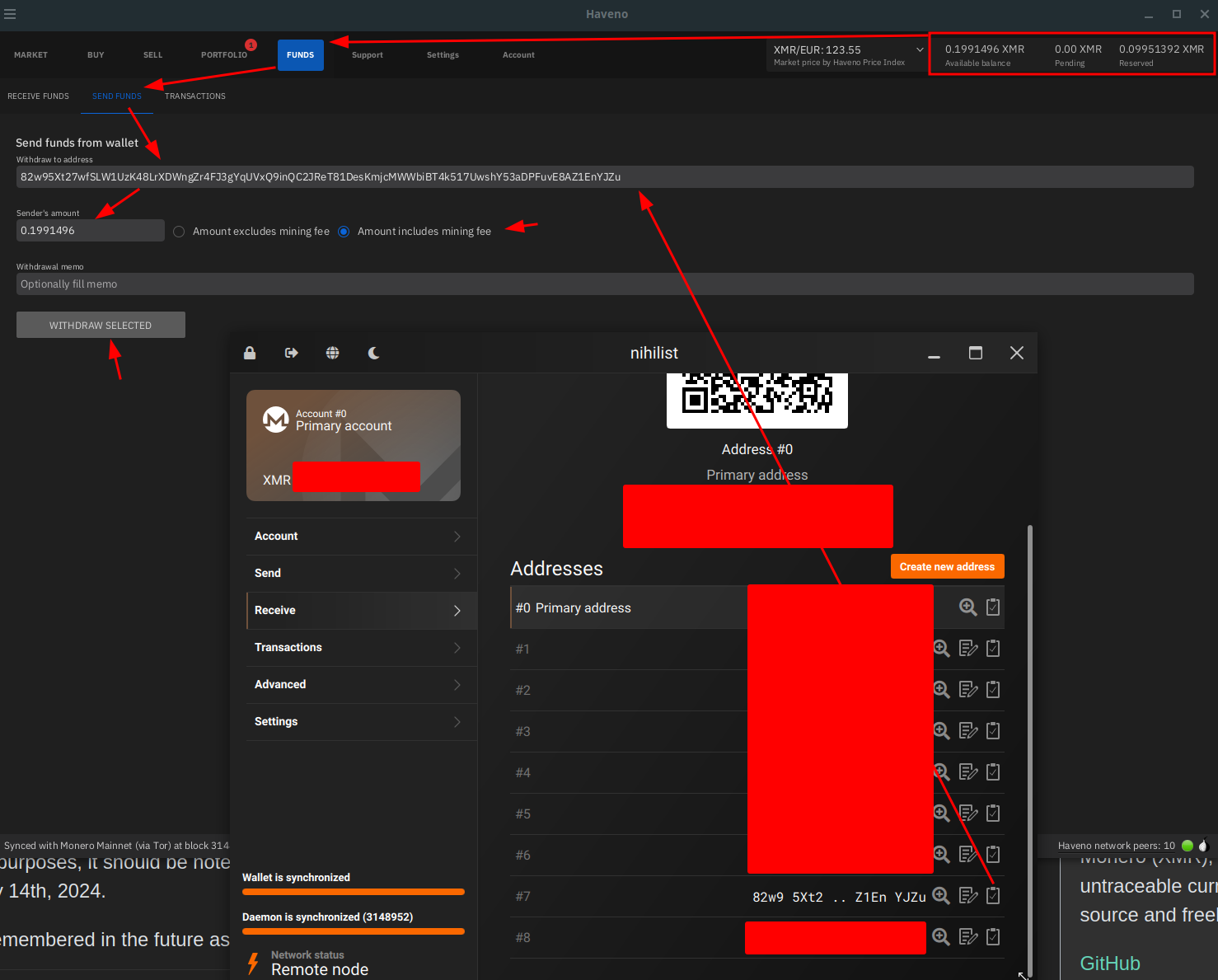Expand Account section chevron in Monero sidebar
The height and width of the screenshot is (980, 1218).
click(x=457, y=537)
